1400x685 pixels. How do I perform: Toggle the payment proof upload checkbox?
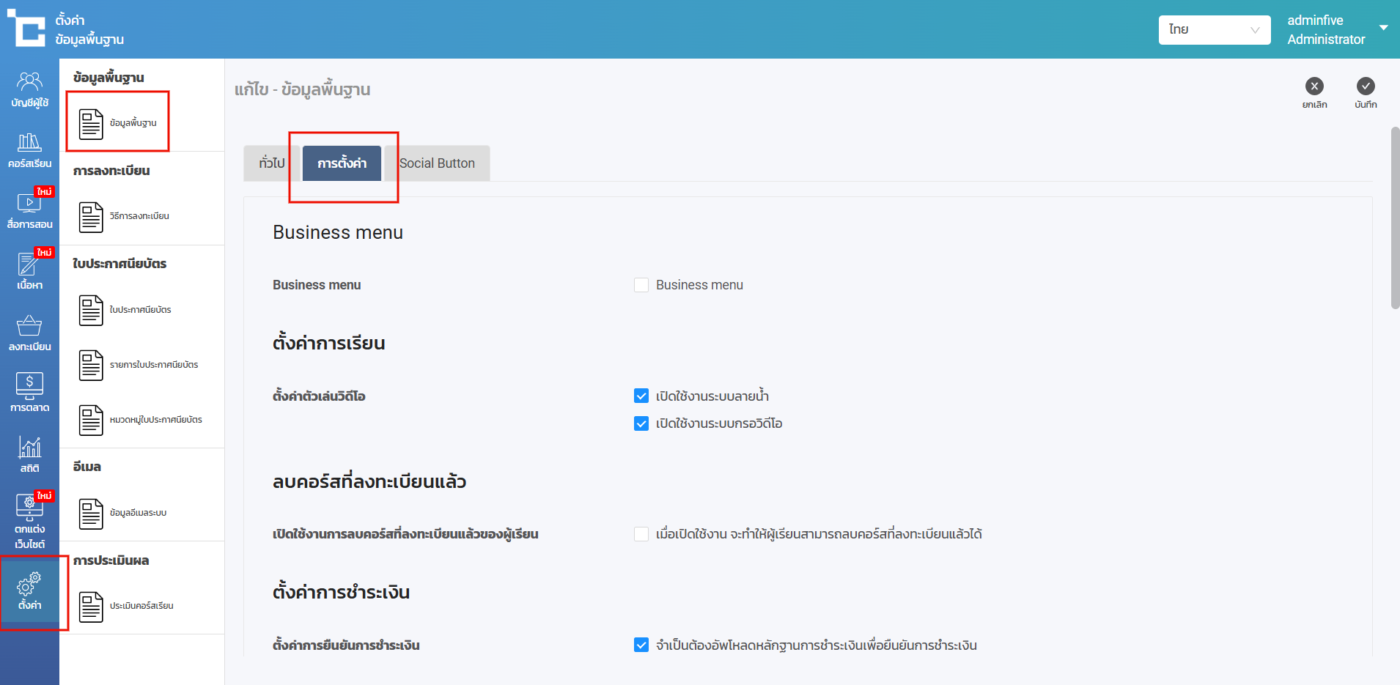(x=642, y=645)
